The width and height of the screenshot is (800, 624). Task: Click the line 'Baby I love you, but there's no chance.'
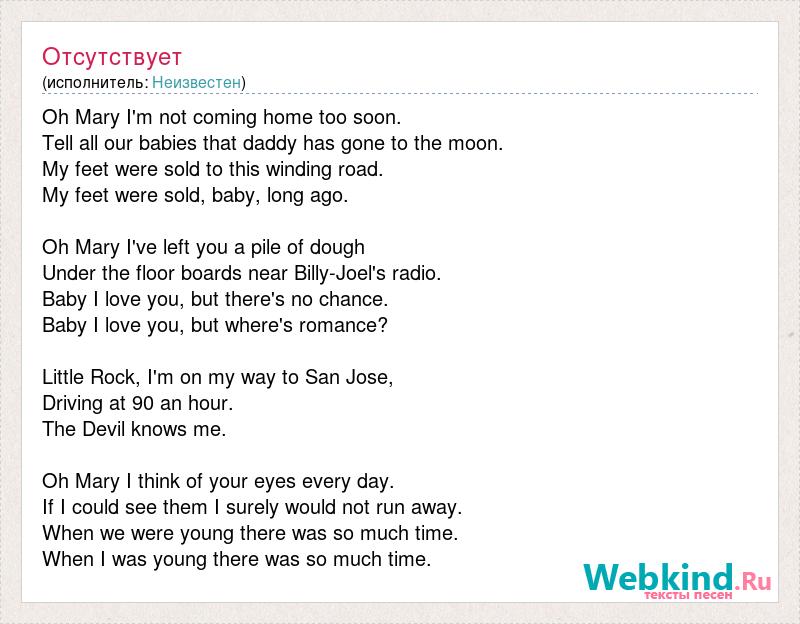pyautogui.click(x=215, y=299)
